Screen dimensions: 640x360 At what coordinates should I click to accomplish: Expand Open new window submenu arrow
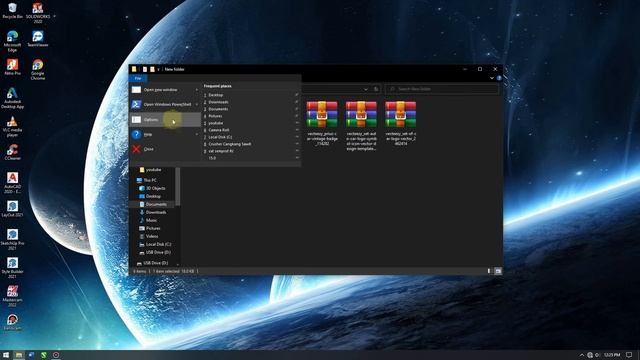[x=197, y=90]
